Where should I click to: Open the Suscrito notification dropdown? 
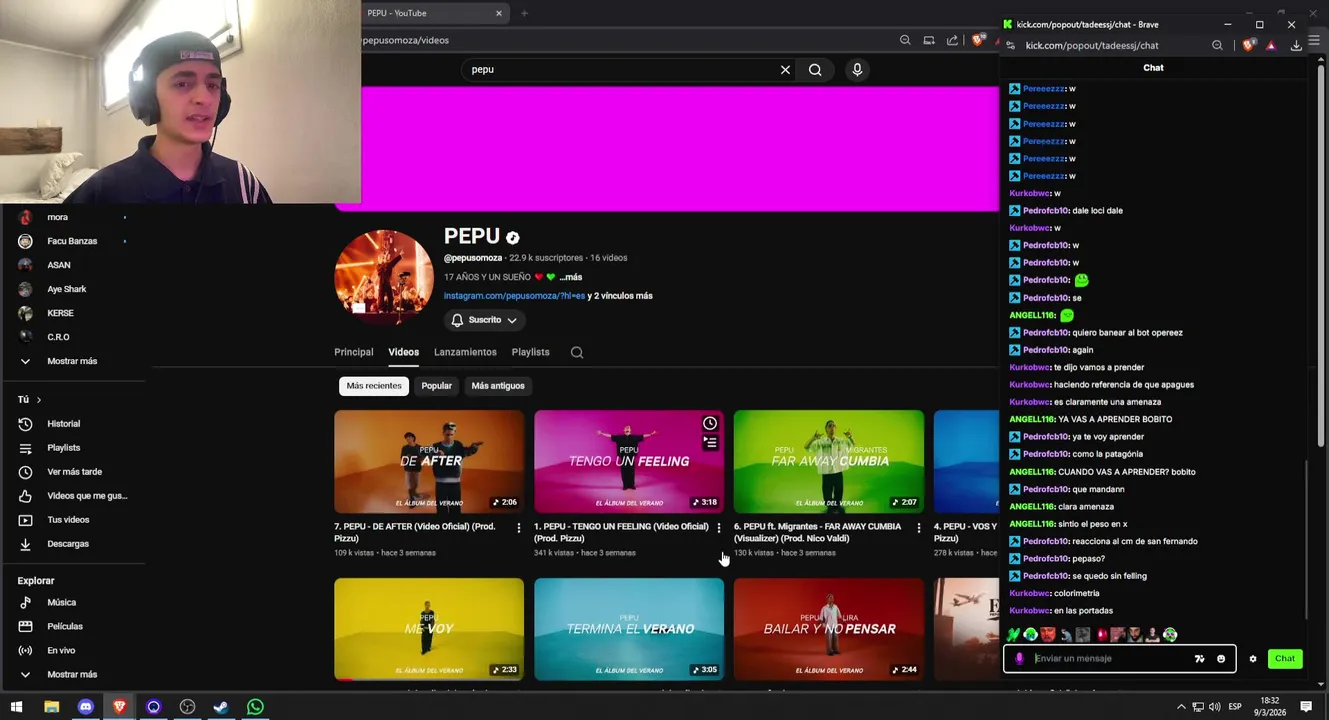[484, 320]
